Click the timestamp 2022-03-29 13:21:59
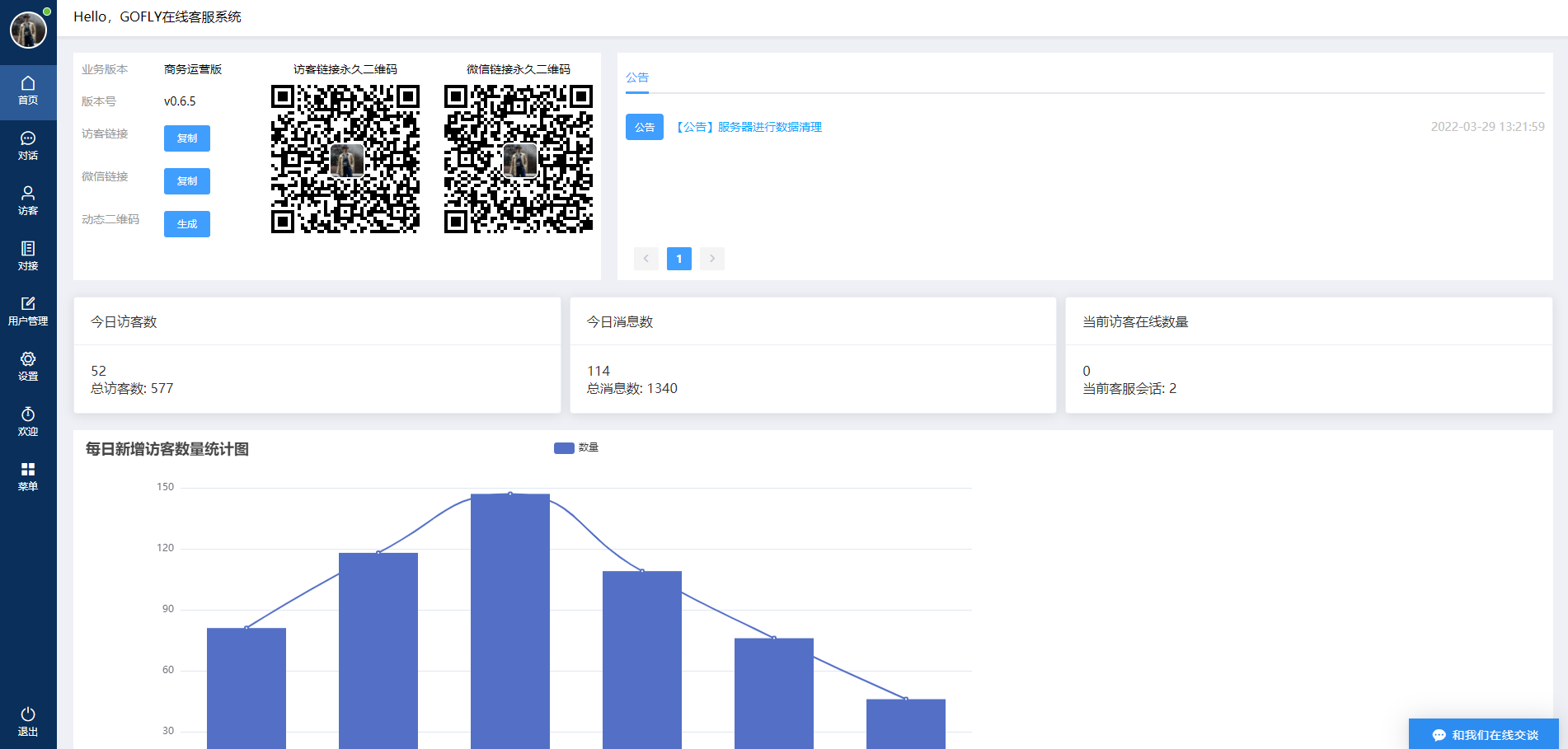The height and width of the screenshot is (749, 1568). pyautogui.click(x=1487, y=127)
